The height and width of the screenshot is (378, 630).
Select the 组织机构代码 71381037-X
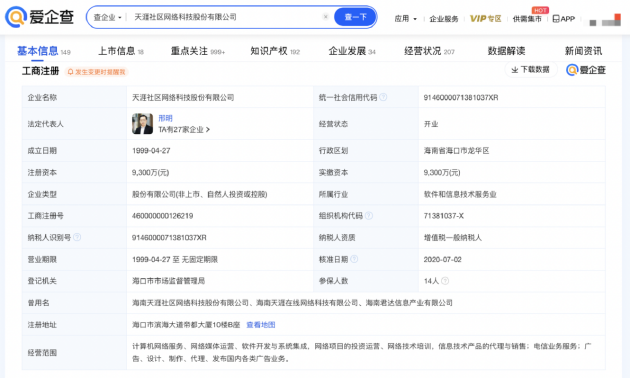(x=444, y=216)
